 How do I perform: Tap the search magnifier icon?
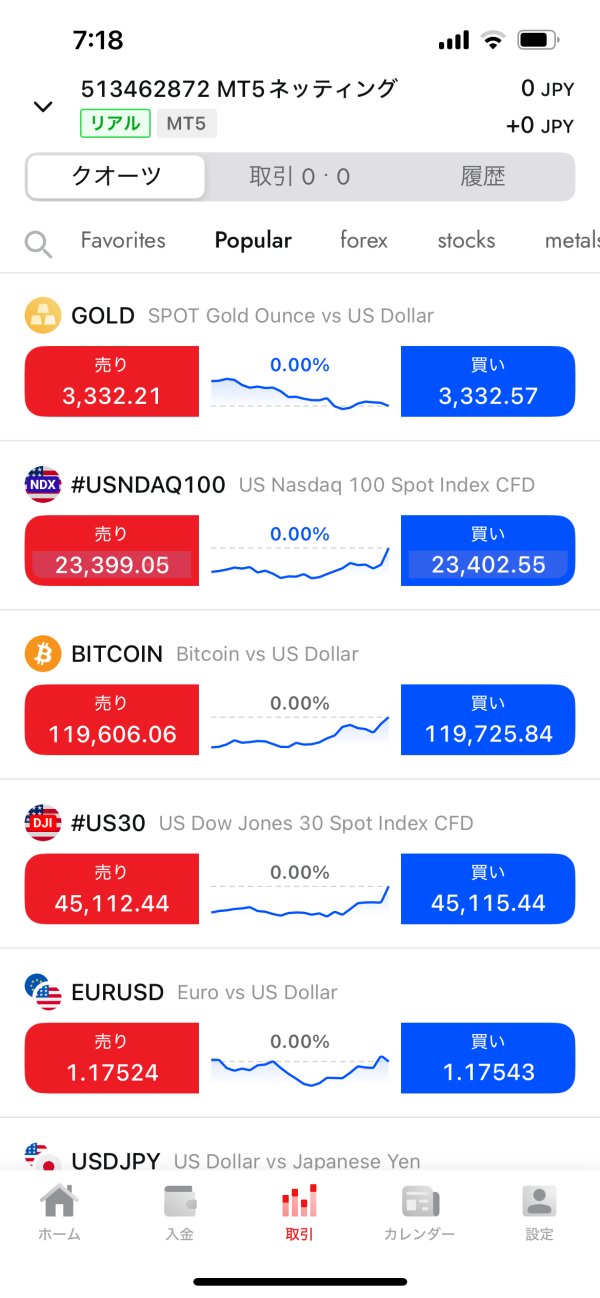[x=38, y=243]
